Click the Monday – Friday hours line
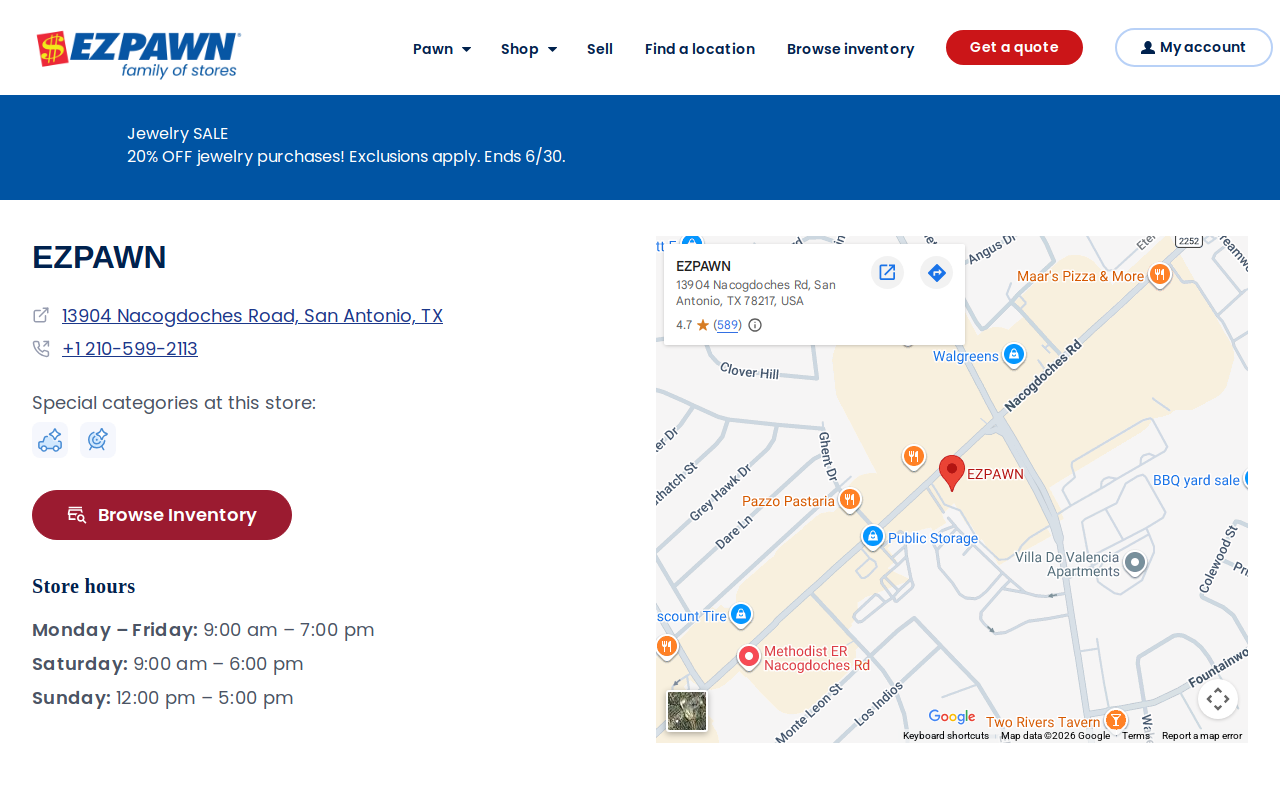Screen dimensions: 1280x800 click(x=203, y=630)
